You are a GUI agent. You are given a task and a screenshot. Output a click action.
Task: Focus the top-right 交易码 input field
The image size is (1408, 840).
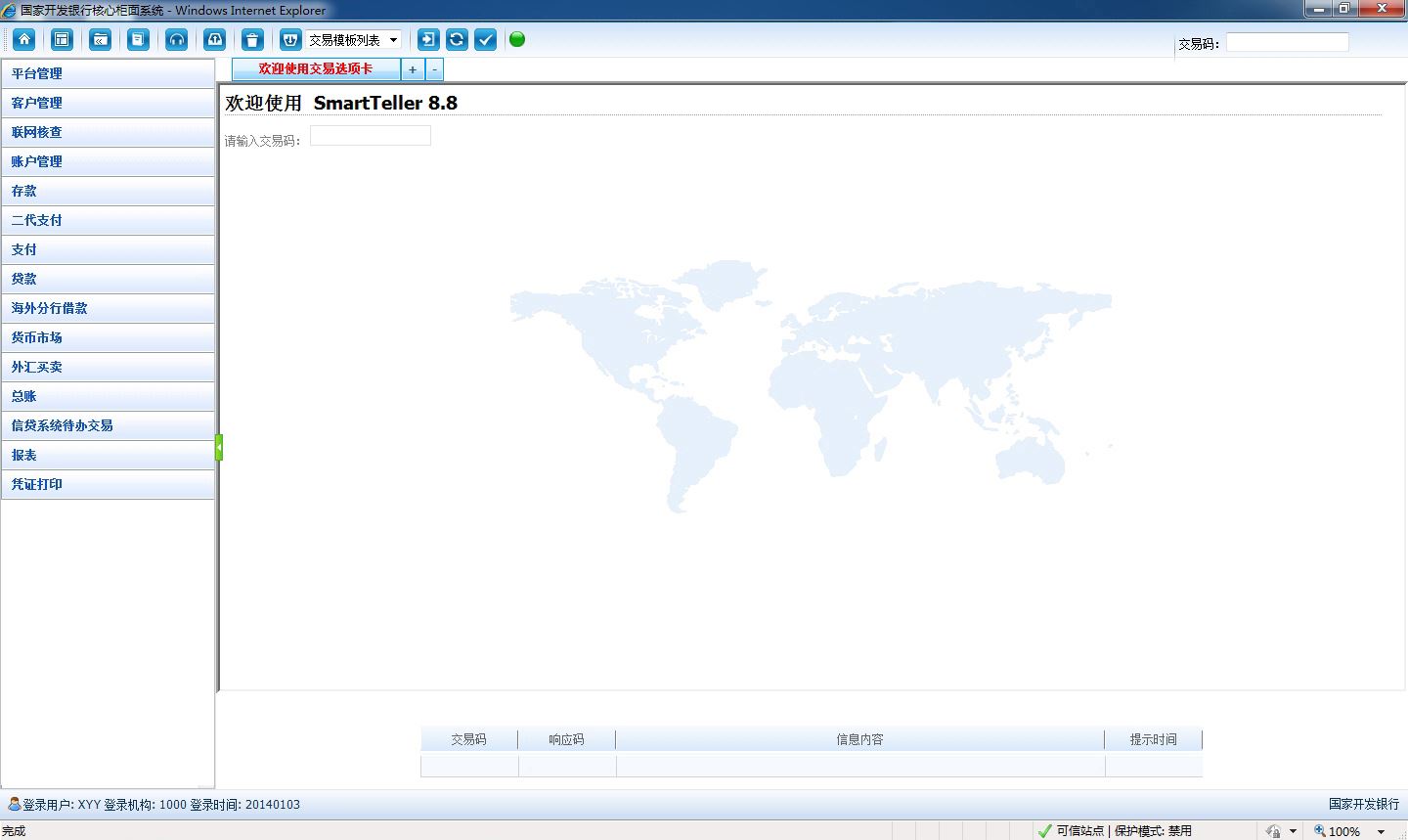[1287, 42]
